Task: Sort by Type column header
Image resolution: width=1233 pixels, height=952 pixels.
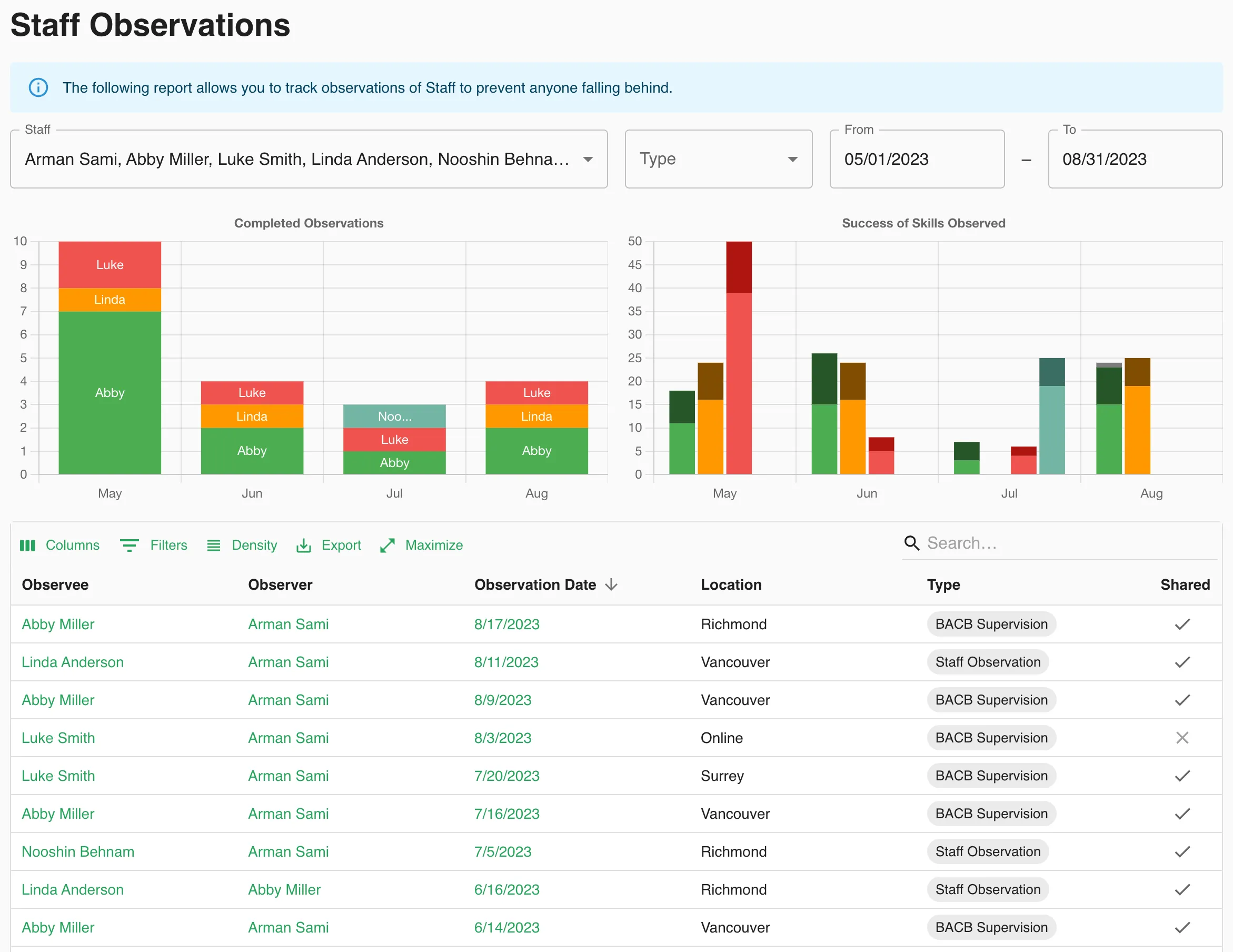Action: tap(943, 585)
